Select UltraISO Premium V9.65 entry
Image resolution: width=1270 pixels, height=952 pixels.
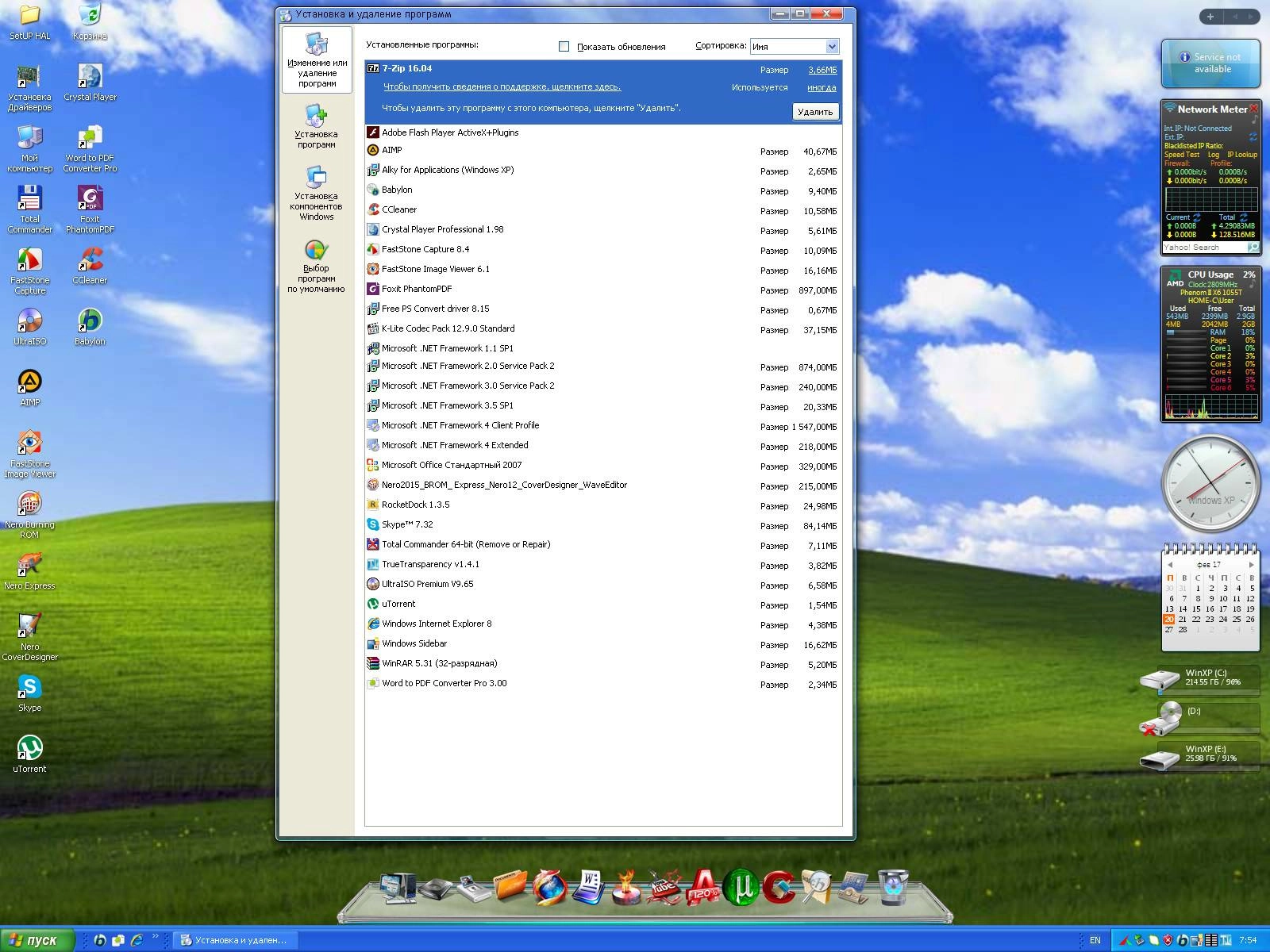[x=603, y=585]
